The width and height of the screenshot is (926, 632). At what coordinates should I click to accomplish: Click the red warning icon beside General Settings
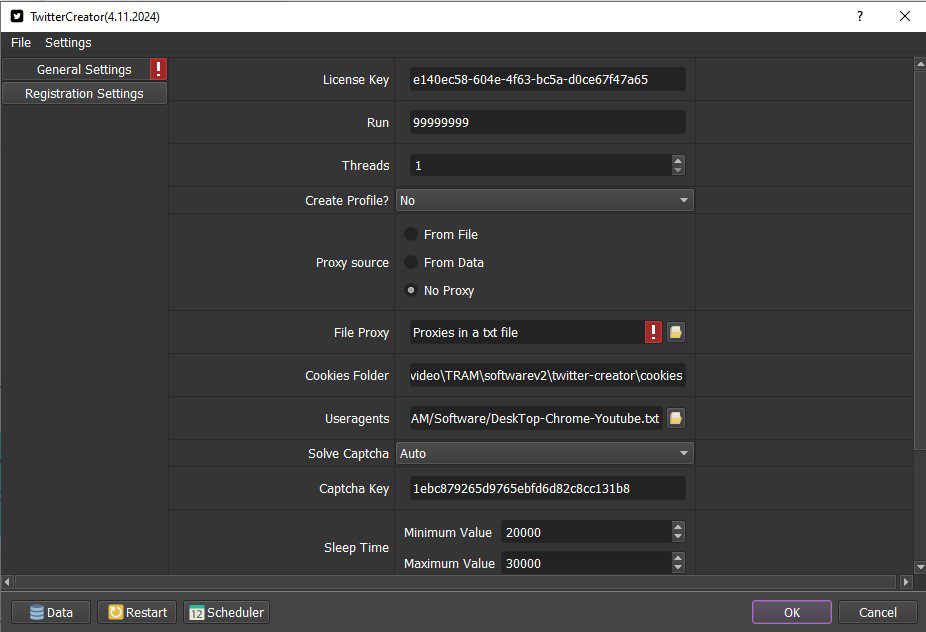click(x=158, y=69)
